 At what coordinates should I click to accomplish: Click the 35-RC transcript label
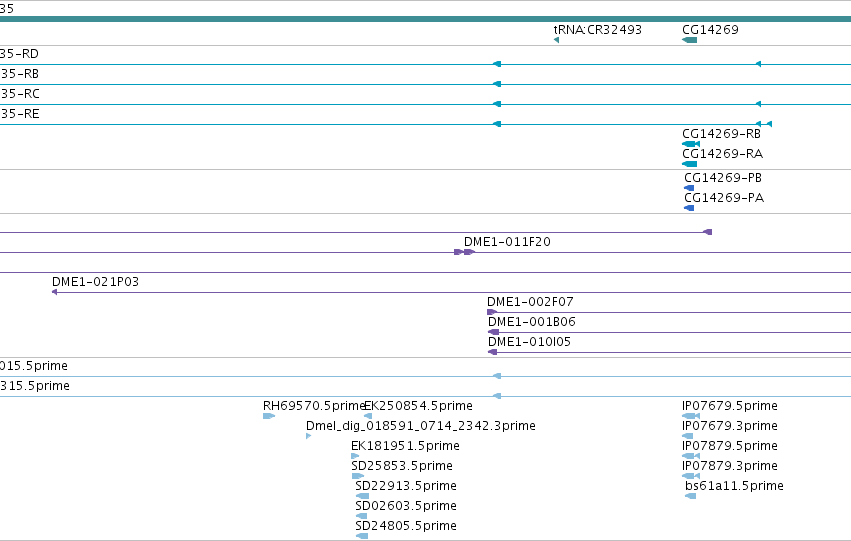pos(20,94)
